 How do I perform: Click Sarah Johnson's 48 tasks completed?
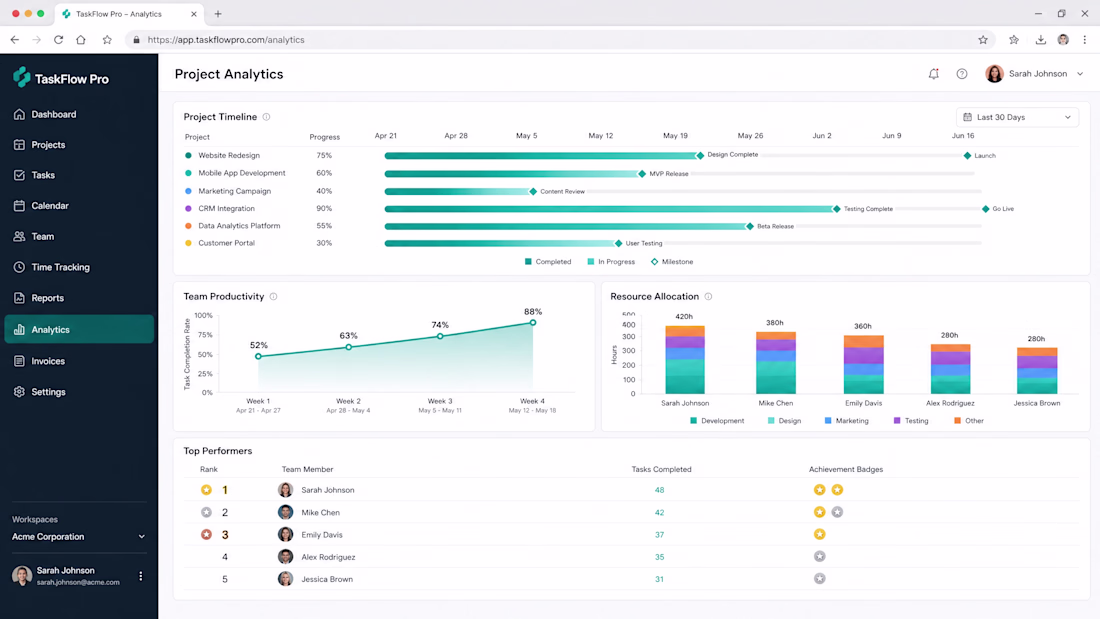pos(659,490)
